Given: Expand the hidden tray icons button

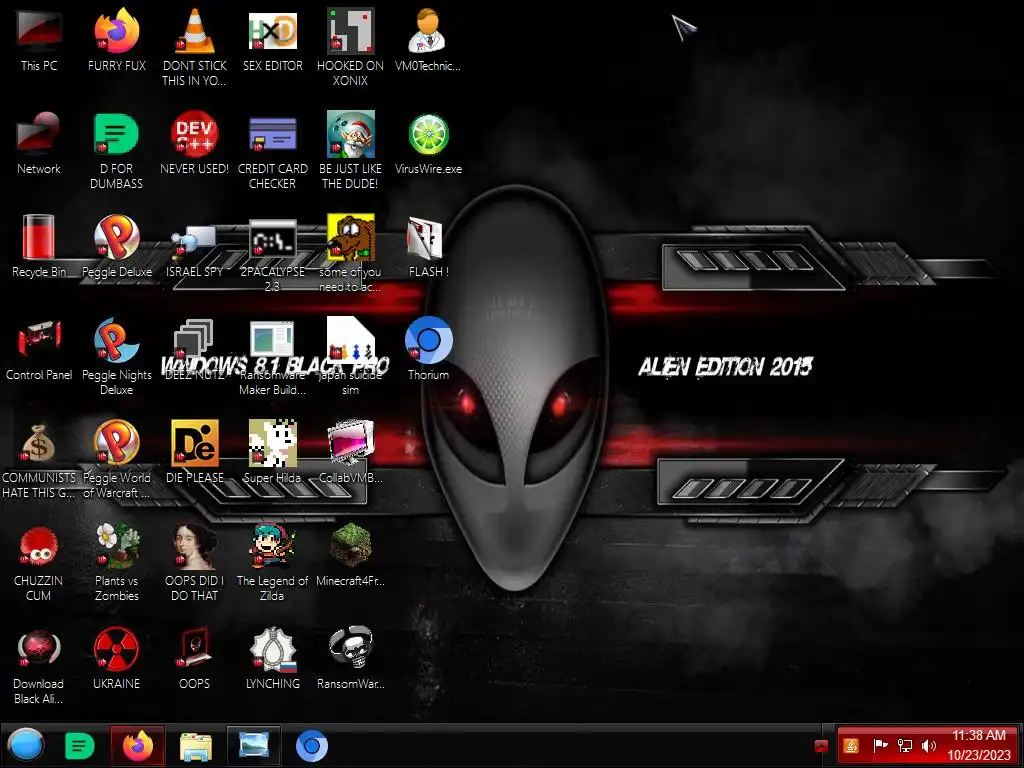Looking at the screenshot, I should 822,745.
